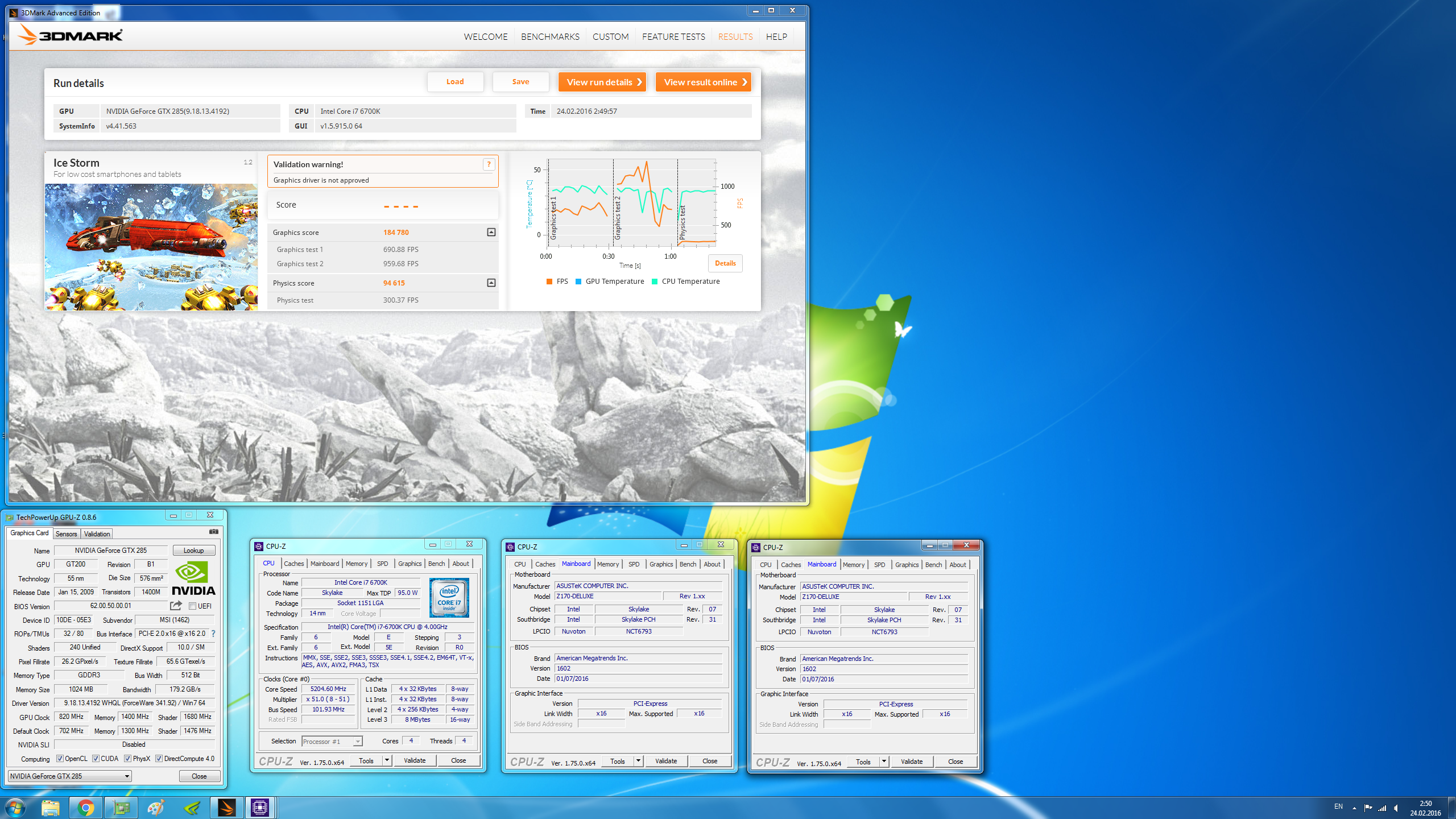Click the volume speaker tray icon
Screen dimensions: 1456x819
1396,808
